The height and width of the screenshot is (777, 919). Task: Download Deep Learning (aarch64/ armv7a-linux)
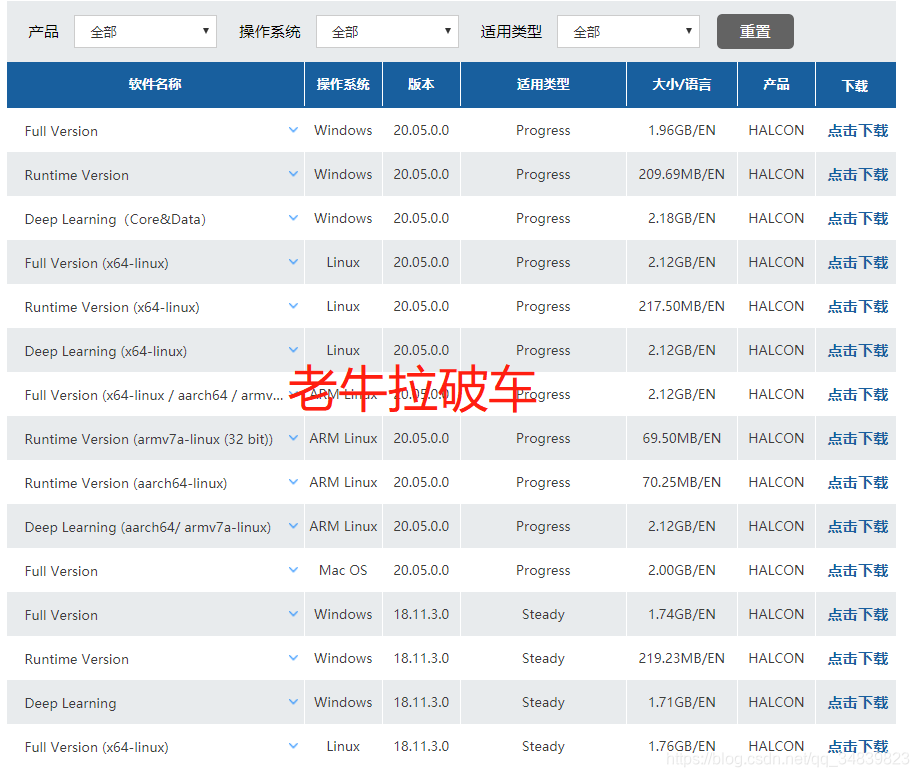click(857, 526)
